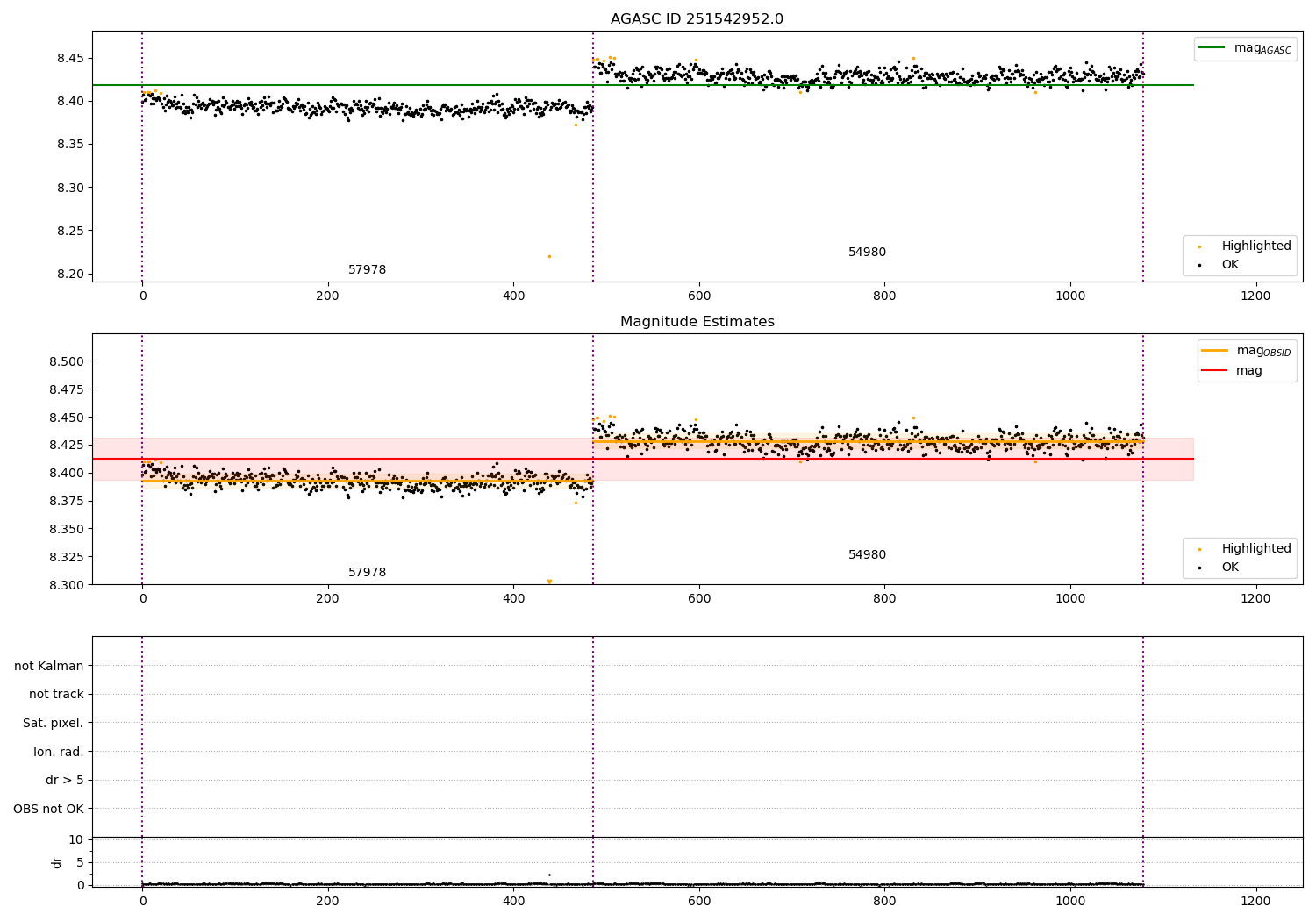This screenshot has width=1316, height=921.
Task: Click the orange line sample beside mag OBSID
Action: (x=1215, y=351)
